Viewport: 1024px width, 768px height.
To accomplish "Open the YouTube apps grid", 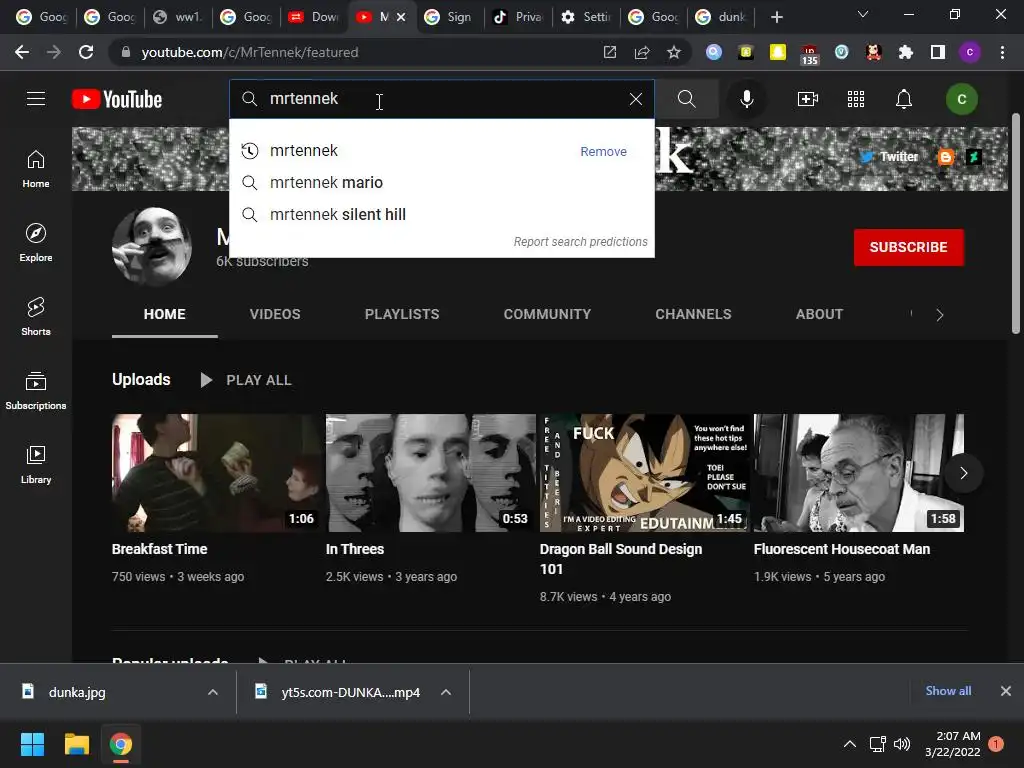I will (856, 99).
